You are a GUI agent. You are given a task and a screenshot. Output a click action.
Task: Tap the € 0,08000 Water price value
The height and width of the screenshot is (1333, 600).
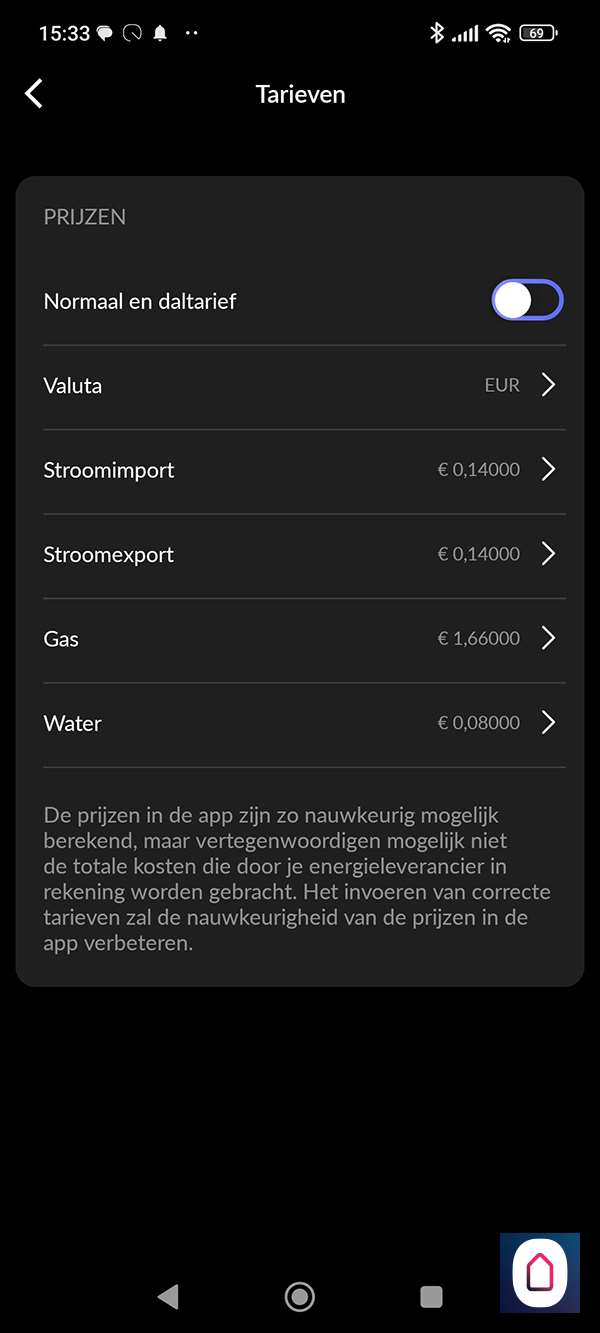[x=478, y=723]
